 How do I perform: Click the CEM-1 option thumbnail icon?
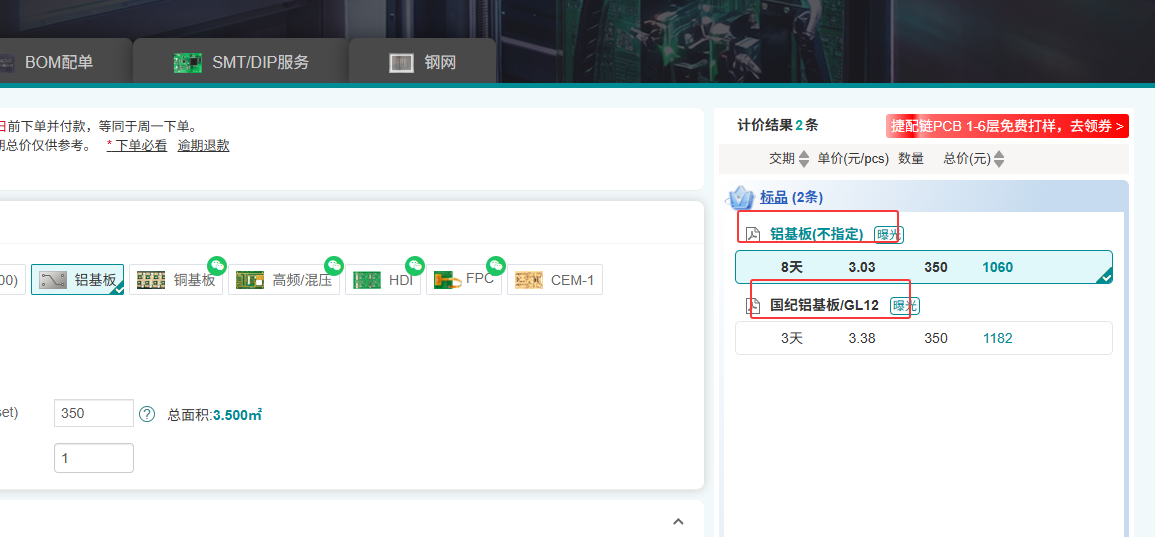point(529,280)
